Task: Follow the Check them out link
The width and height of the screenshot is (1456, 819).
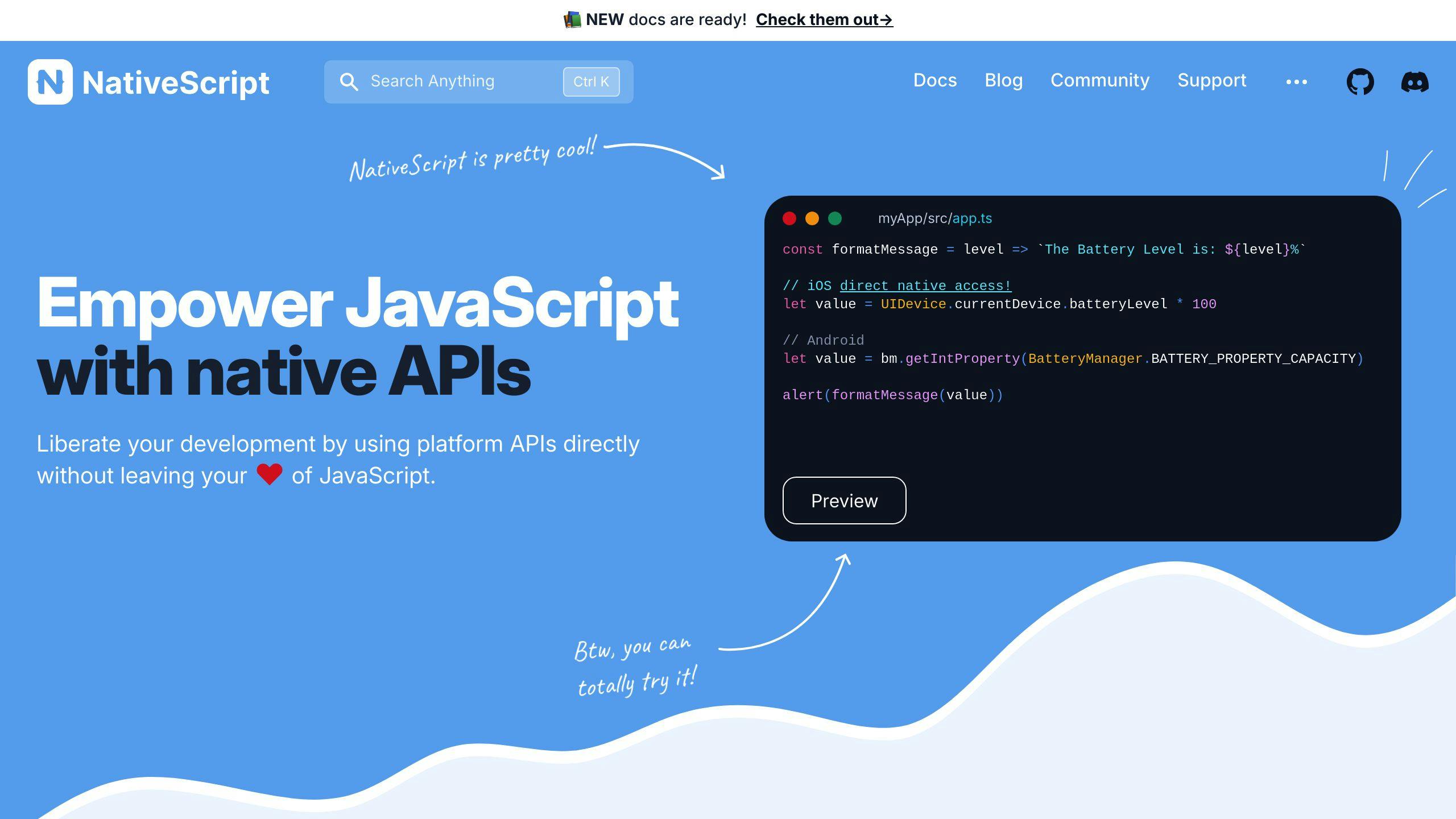Action: click(x=824, y=19)
